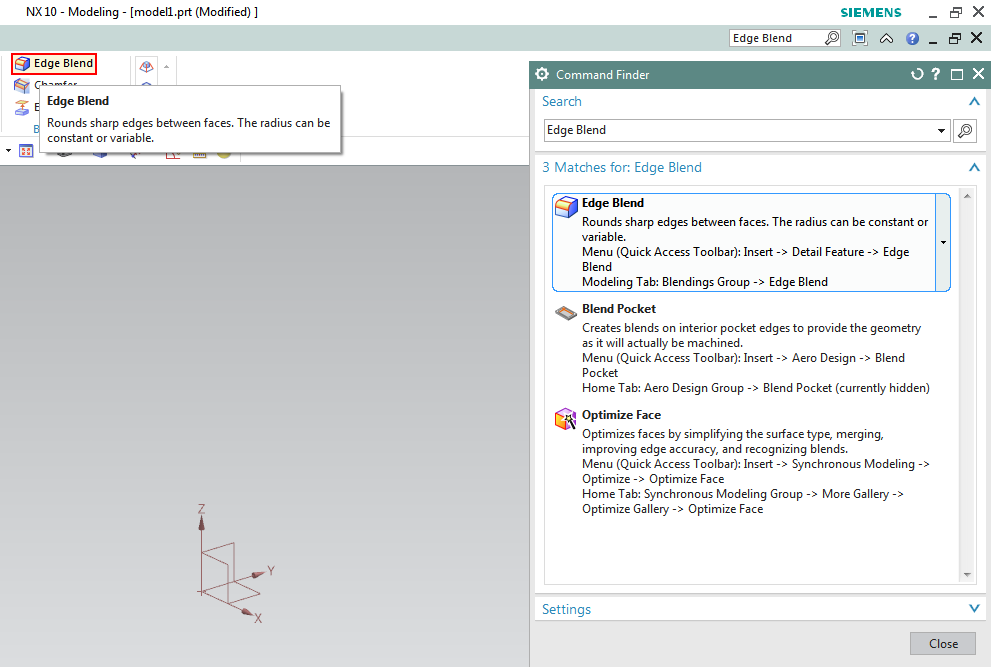Click the Edge Blend menu path text
991x667 pixels.
pos(746,259)
